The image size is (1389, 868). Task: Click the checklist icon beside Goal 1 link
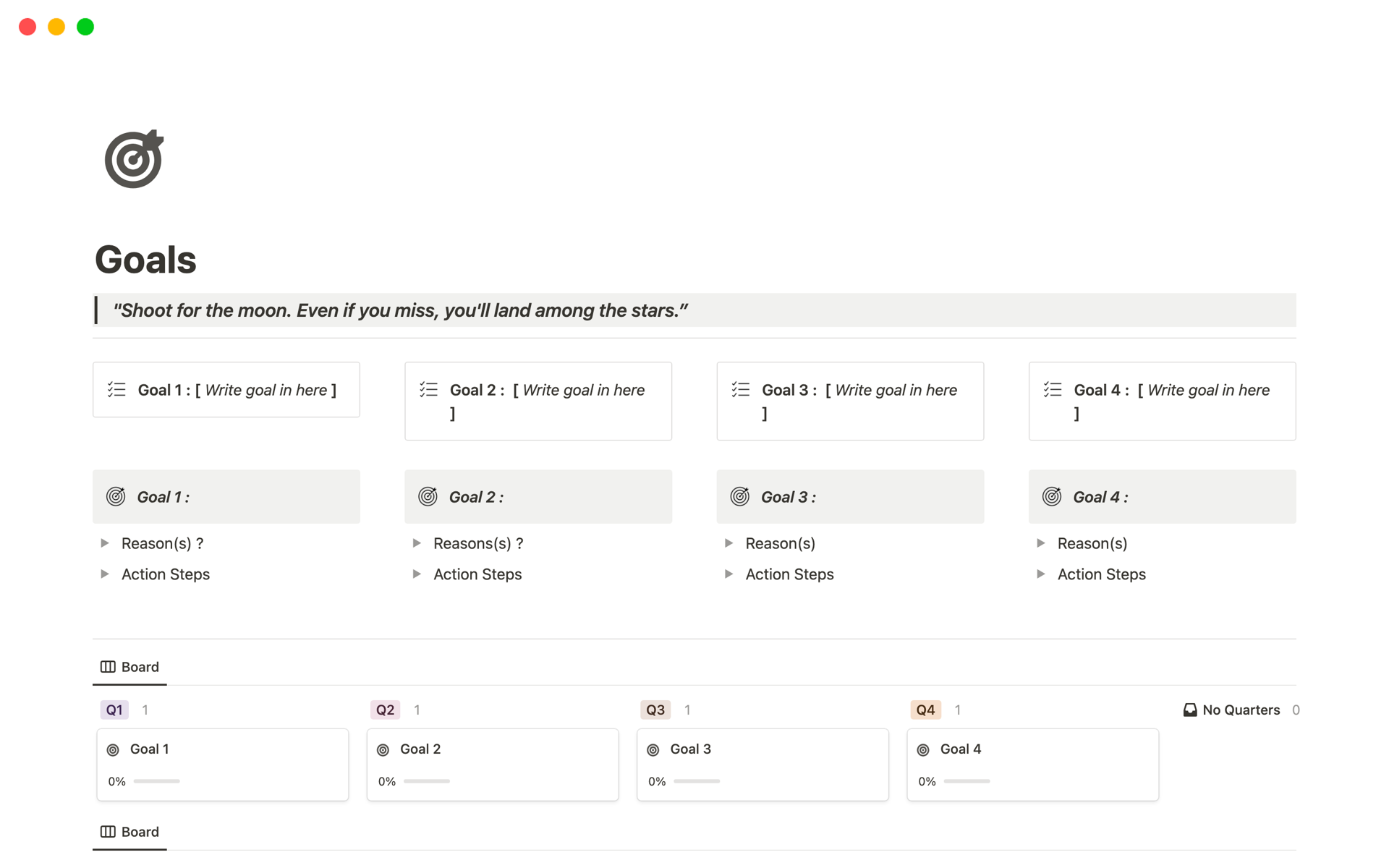pos(116,390)
